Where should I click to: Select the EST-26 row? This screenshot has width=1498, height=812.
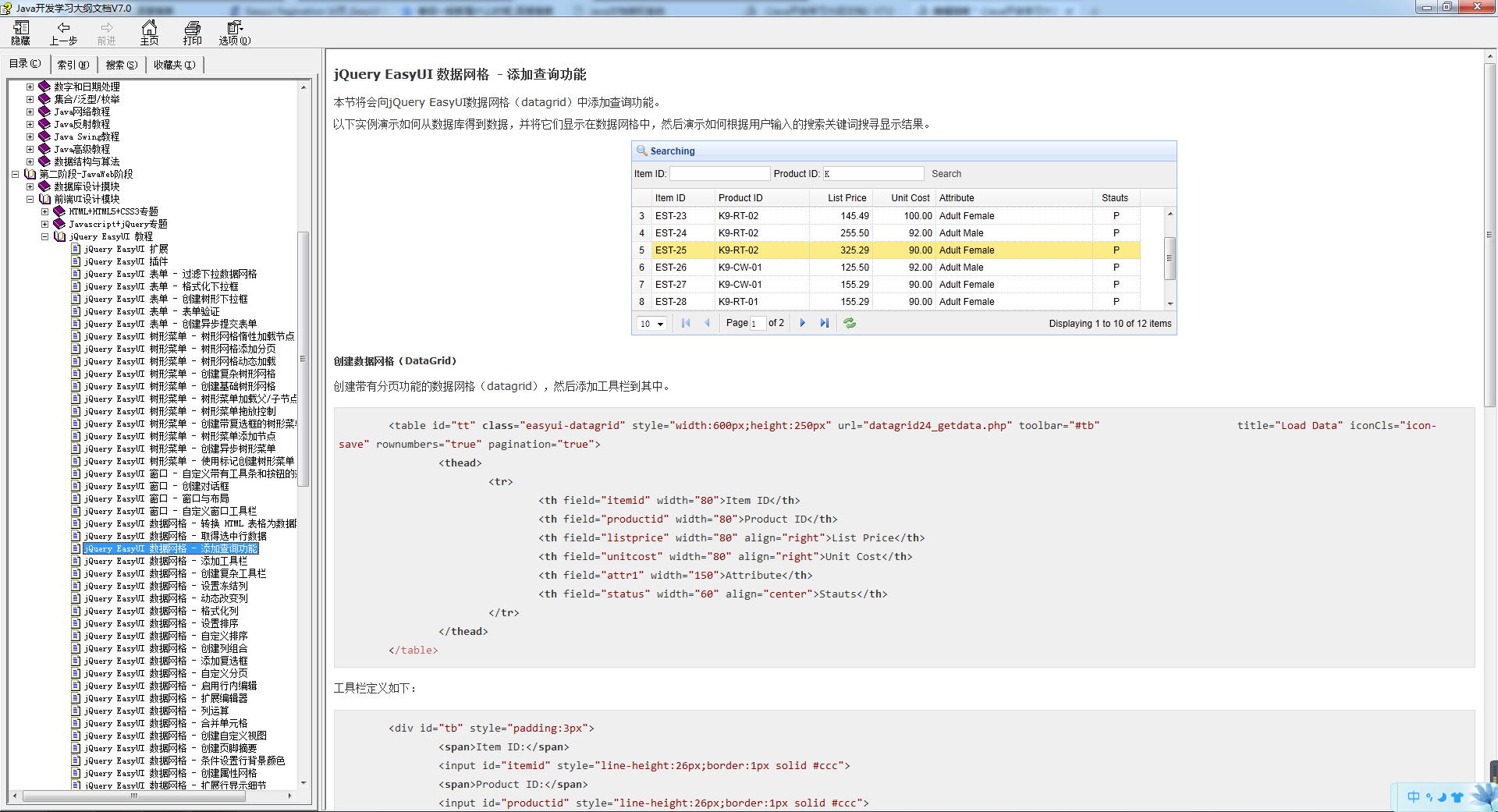point(886,268)
